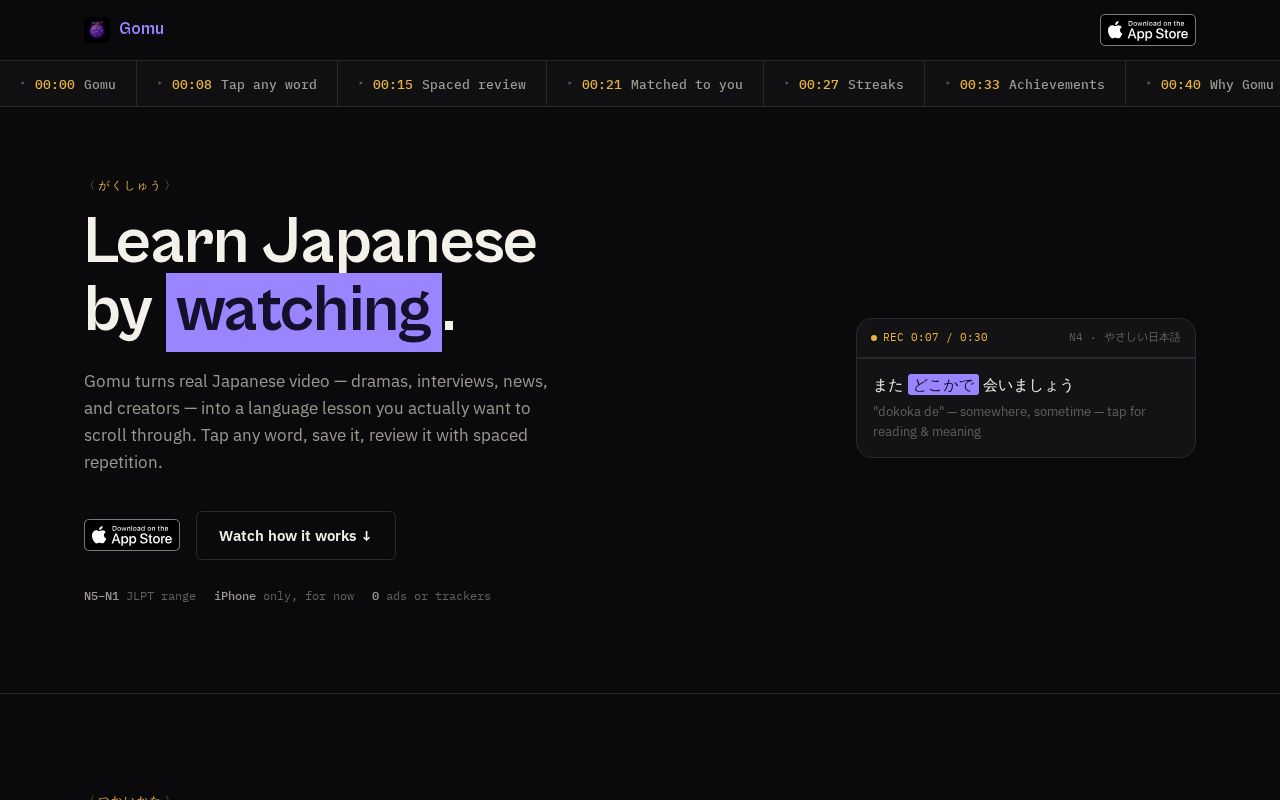Click the 0 ads or trackers text
This screenshot has width=1280, height=800.
click(x=431, y=596)
